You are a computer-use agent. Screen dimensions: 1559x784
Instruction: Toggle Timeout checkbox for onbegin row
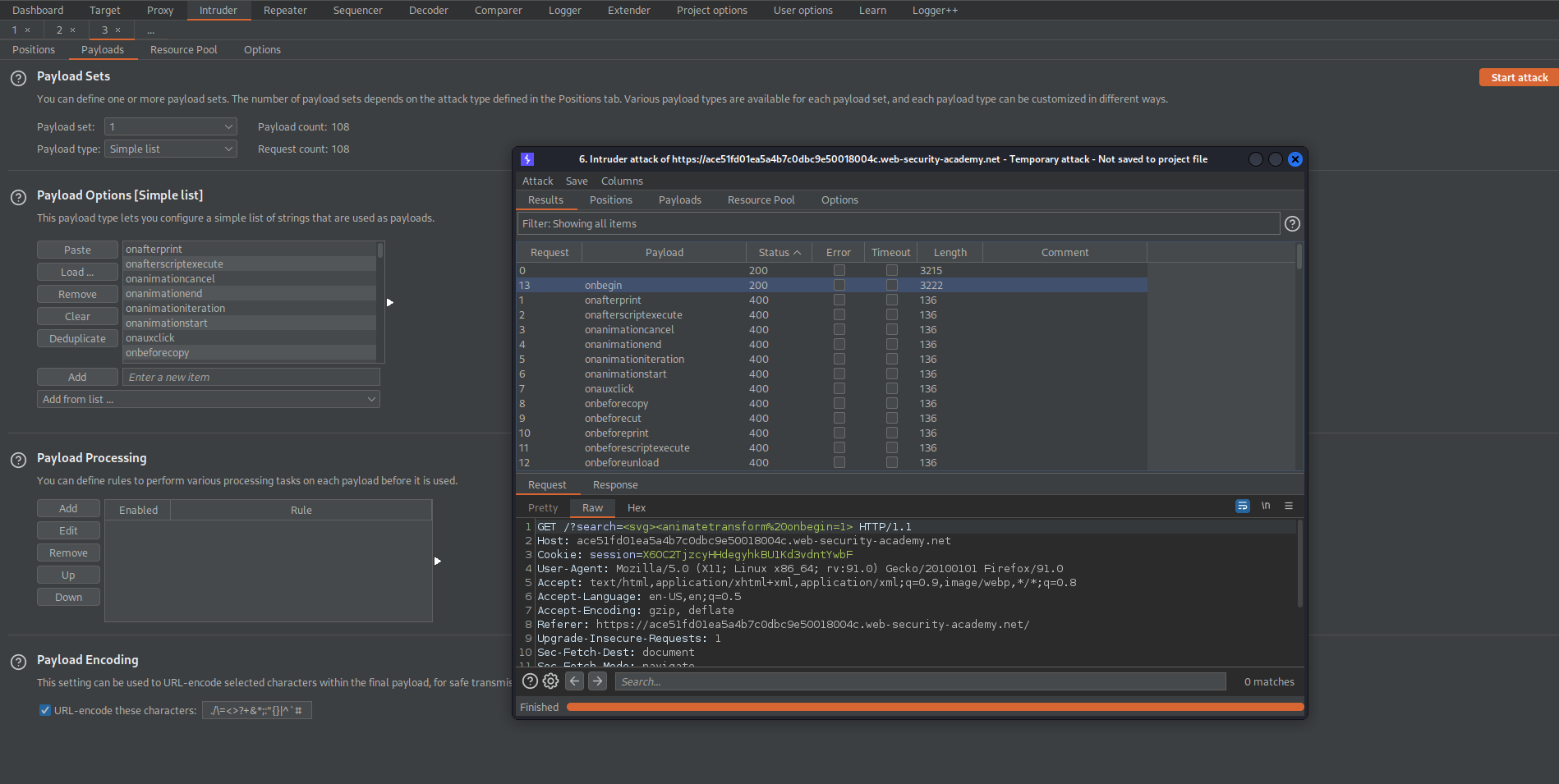(x=891, y=285)
